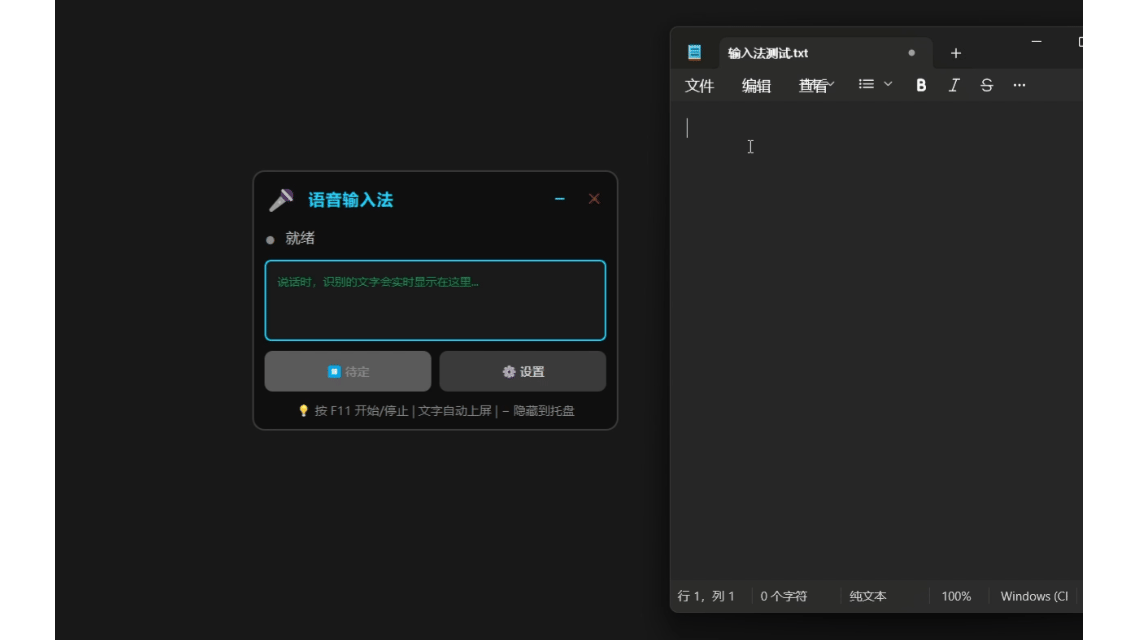Toggle italic formatting in Notepad
Image resolution: width=1138 pixels, height=640 pixels.
coord(954,86)
